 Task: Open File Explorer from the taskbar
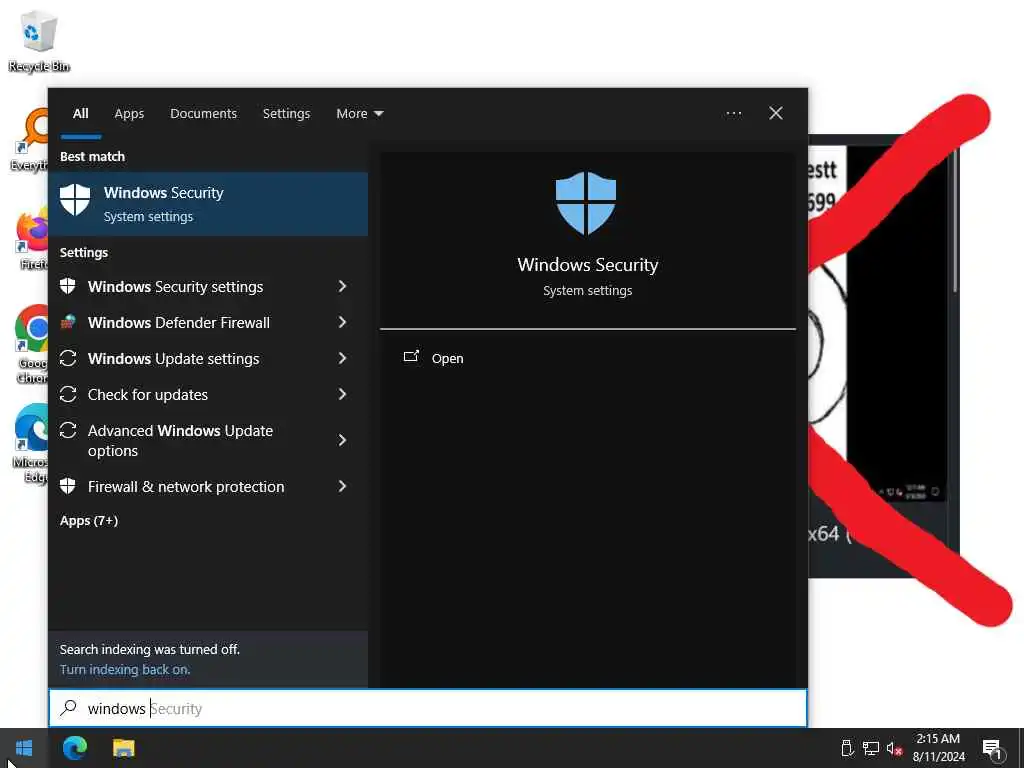123,748
